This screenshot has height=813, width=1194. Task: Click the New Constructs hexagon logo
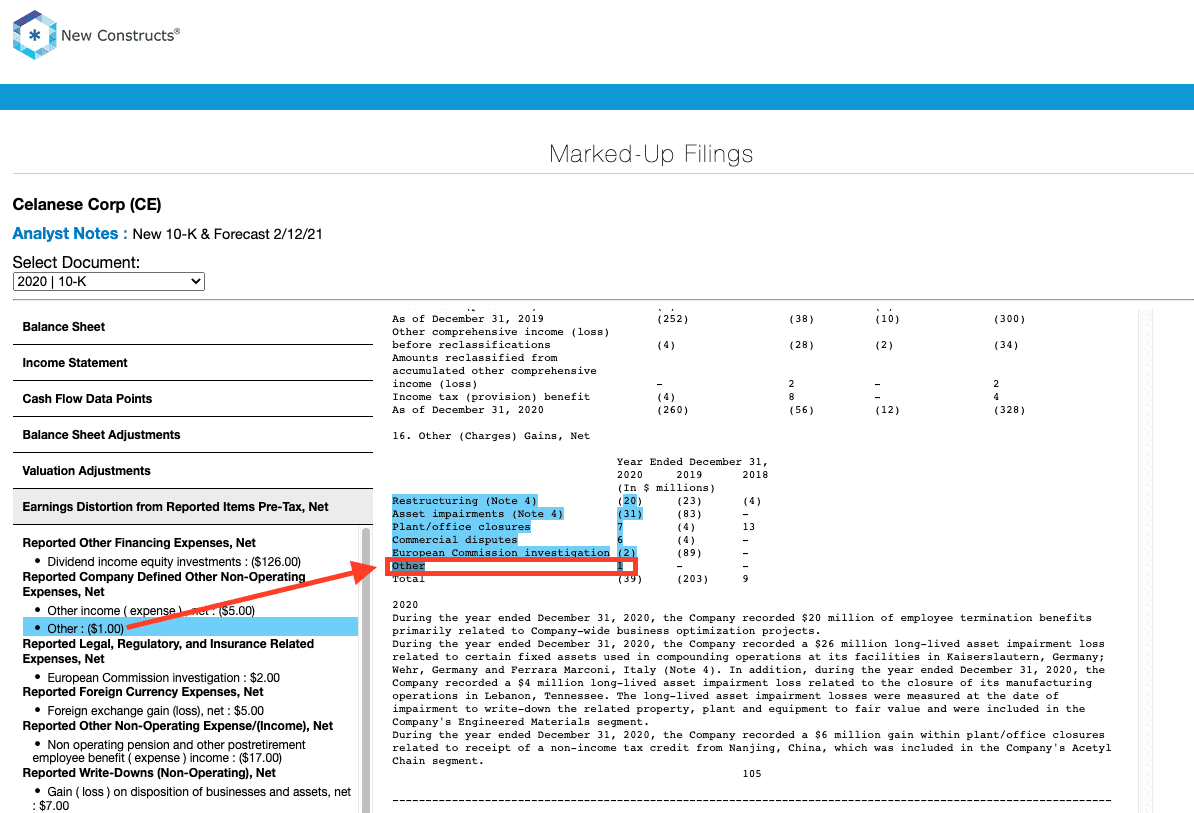34,35
